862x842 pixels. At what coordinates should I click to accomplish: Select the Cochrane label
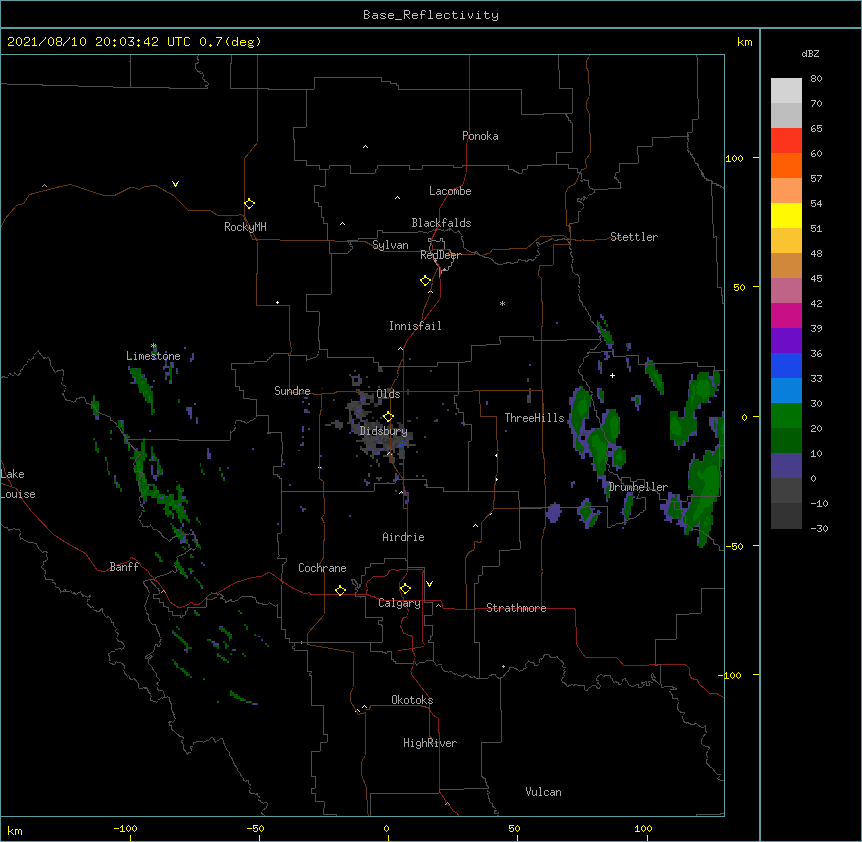point(322,568)
